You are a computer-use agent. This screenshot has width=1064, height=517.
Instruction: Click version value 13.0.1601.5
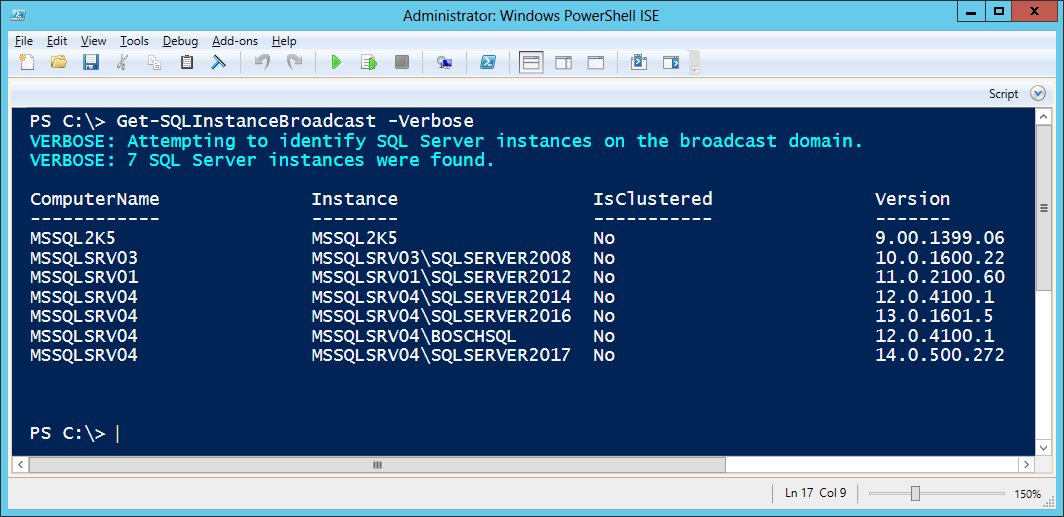(934, 317)
